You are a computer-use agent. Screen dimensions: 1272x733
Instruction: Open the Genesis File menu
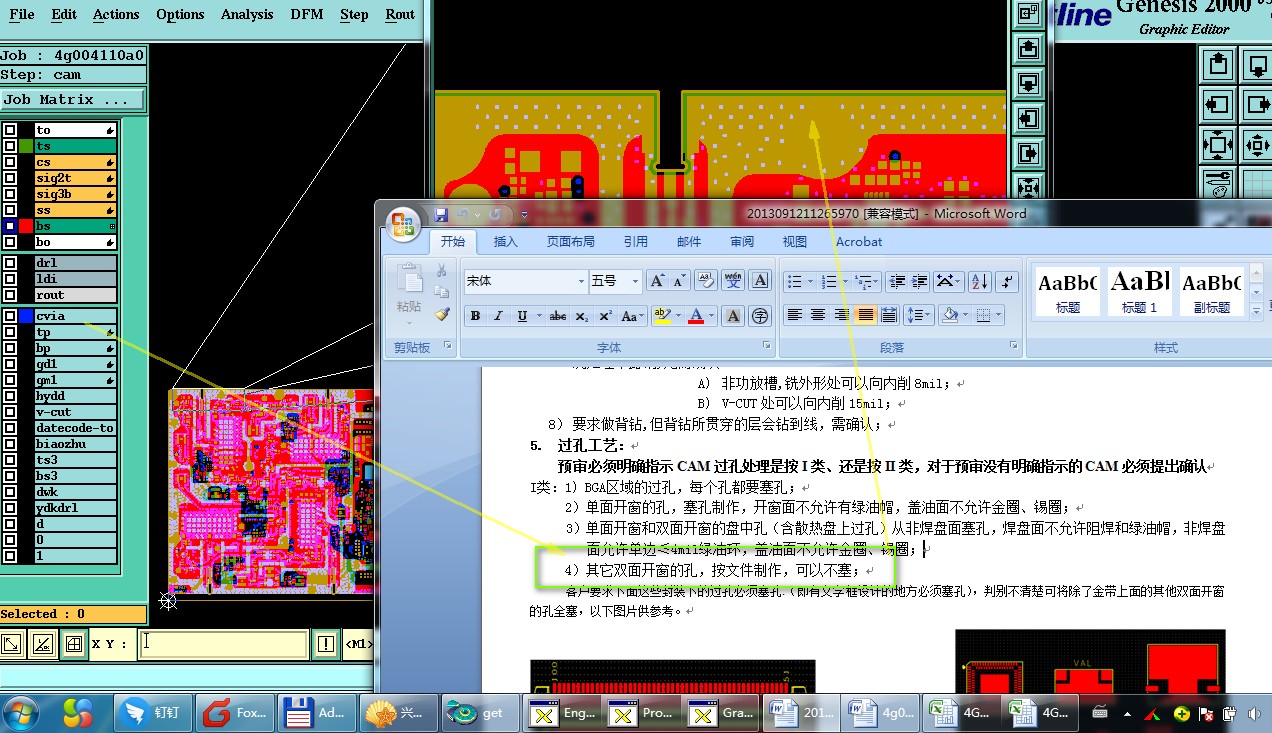click(x=21, y=14)
